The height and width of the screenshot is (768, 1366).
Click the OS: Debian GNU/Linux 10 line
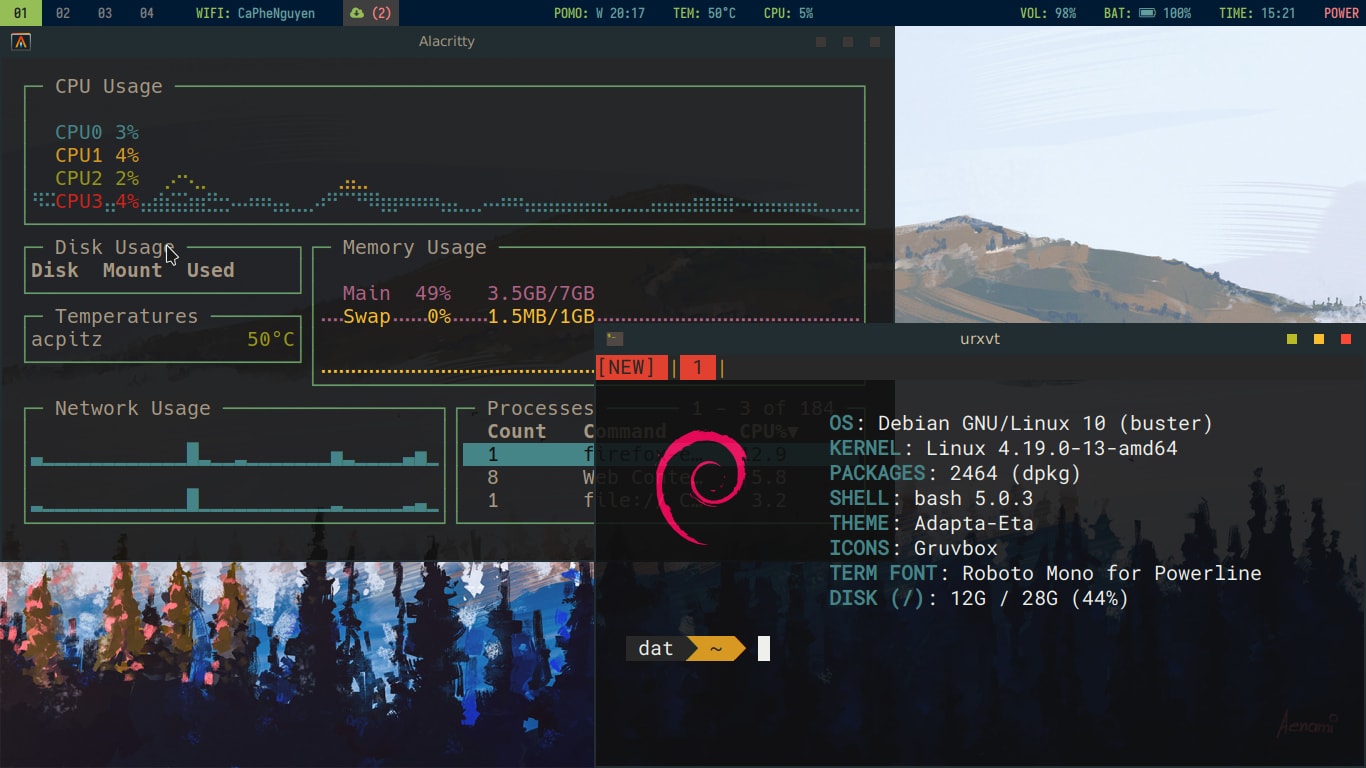click(x=1021, y=423)
